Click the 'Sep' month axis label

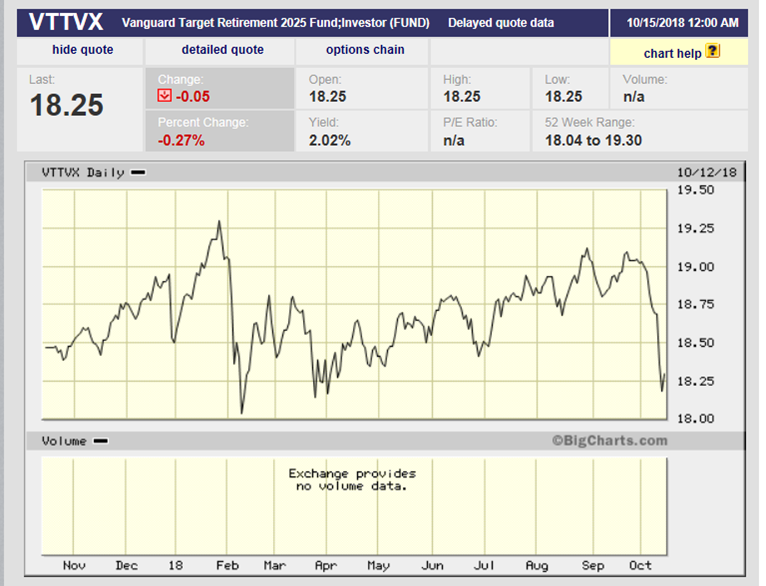593,565
